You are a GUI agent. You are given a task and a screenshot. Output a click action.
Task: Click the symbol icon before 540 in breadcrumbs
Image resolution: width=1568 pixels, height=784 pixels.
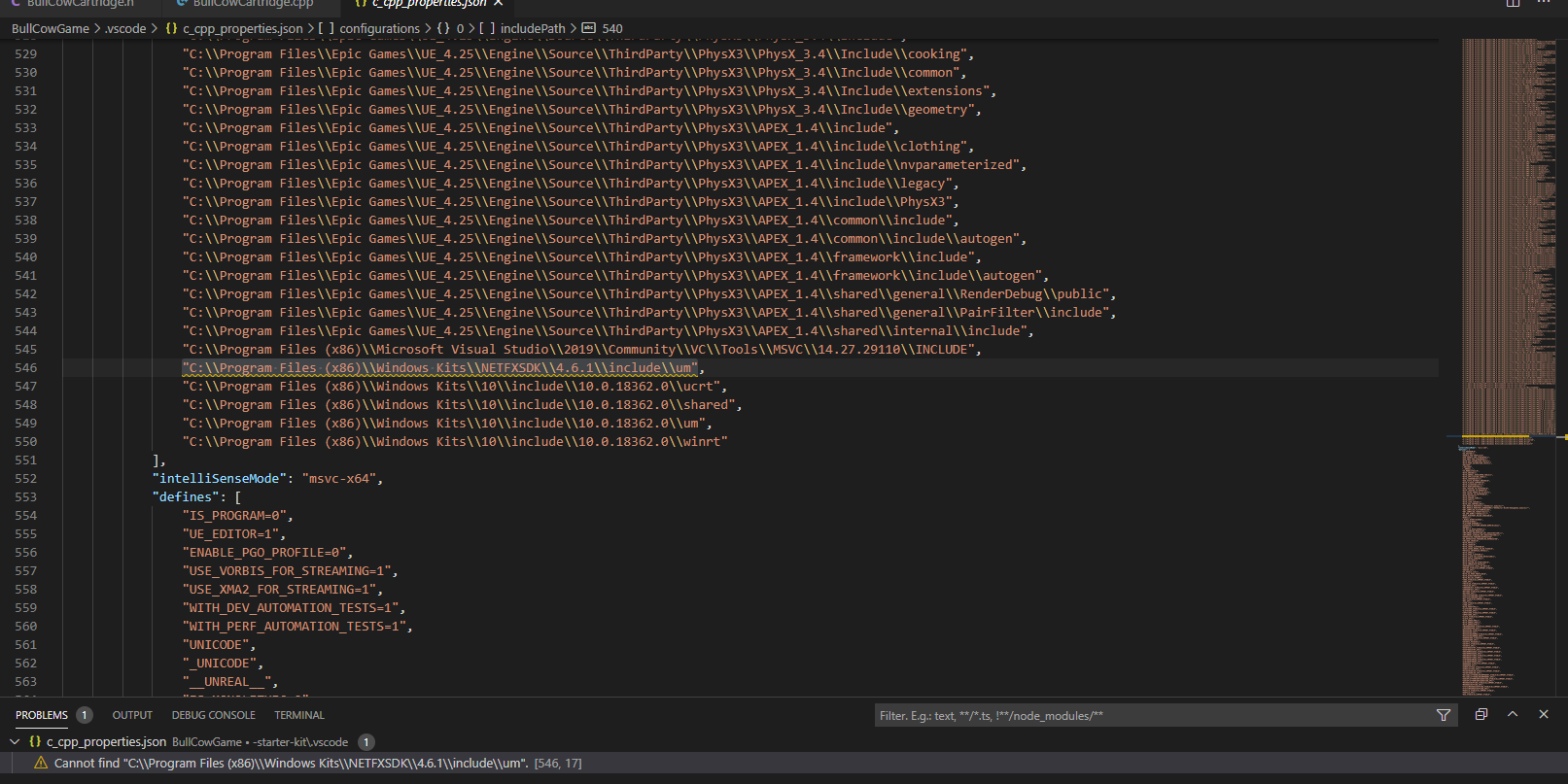point(588,28)
